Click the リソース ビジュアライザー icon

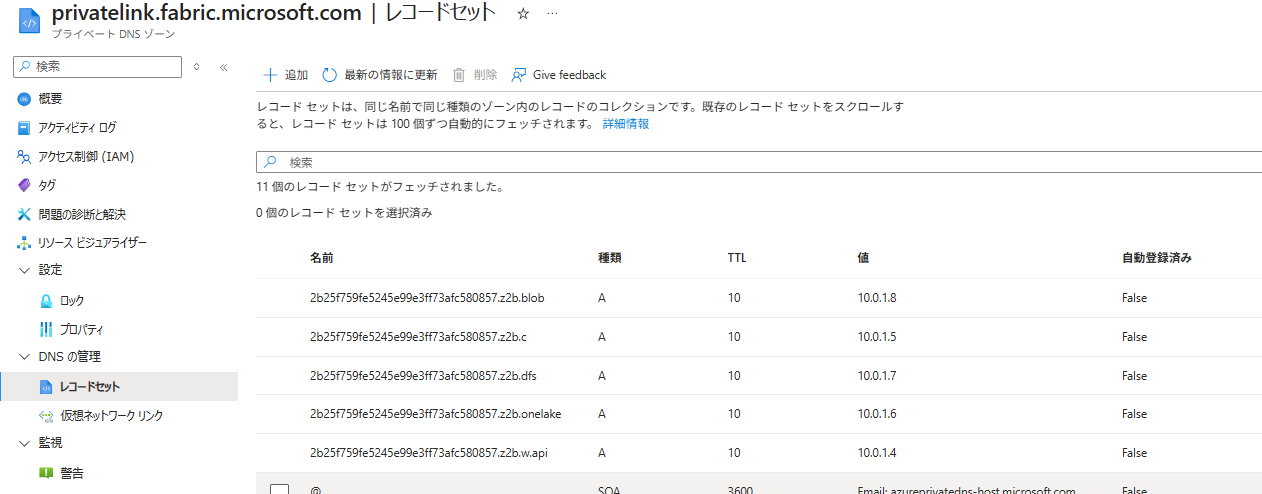point(24,243)
